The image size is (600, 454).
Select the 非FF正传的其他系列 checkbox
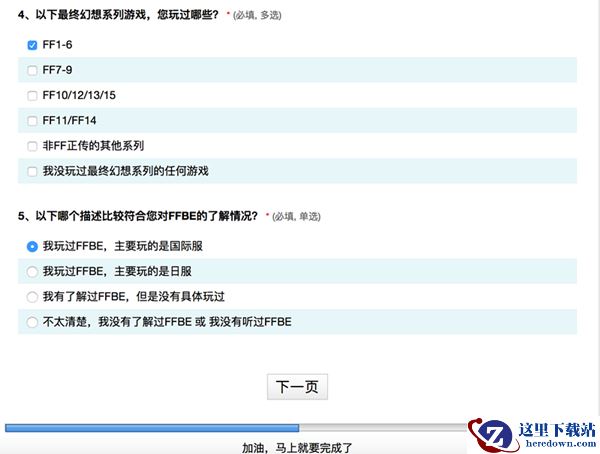coord(33,146)
